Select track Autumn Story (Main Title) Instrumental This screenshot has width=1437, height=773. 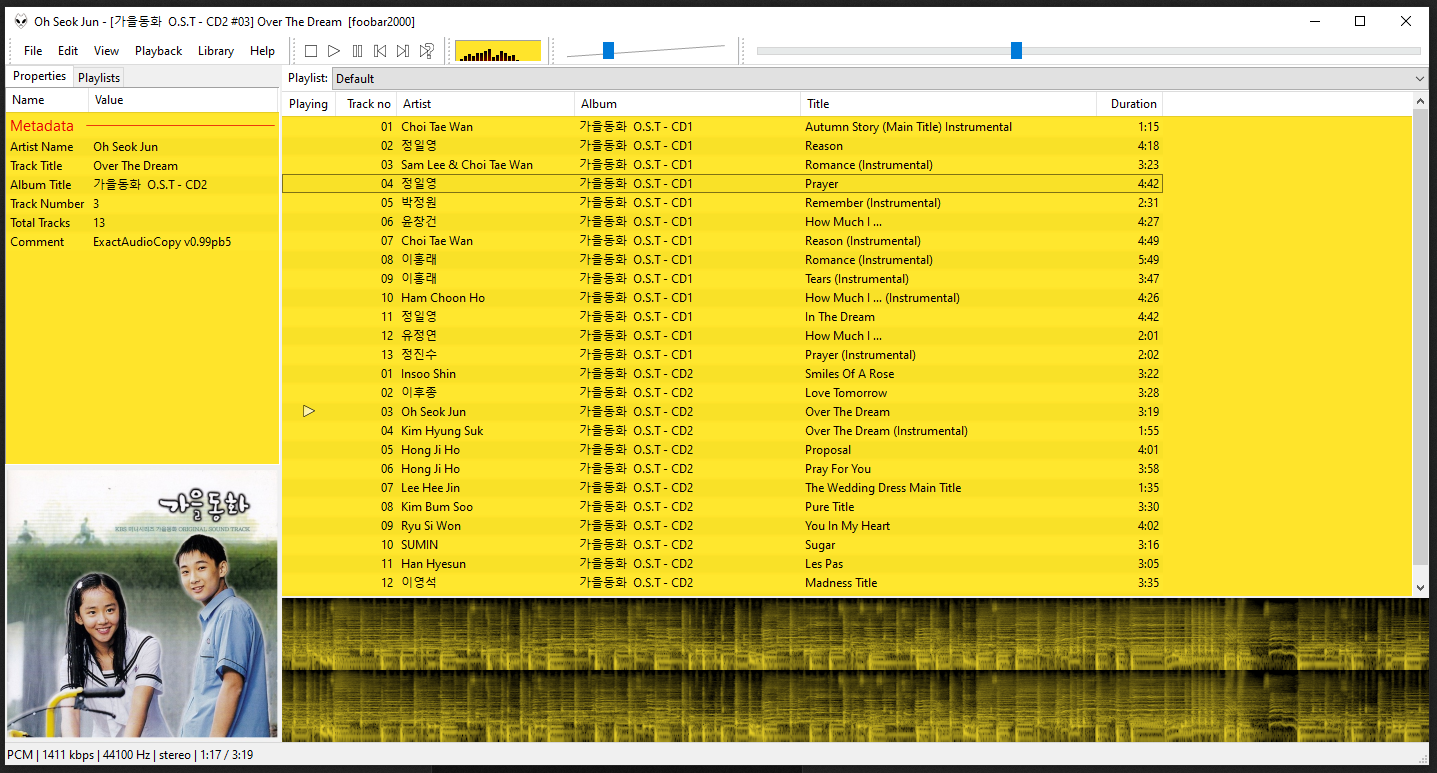tap(722, 127)
